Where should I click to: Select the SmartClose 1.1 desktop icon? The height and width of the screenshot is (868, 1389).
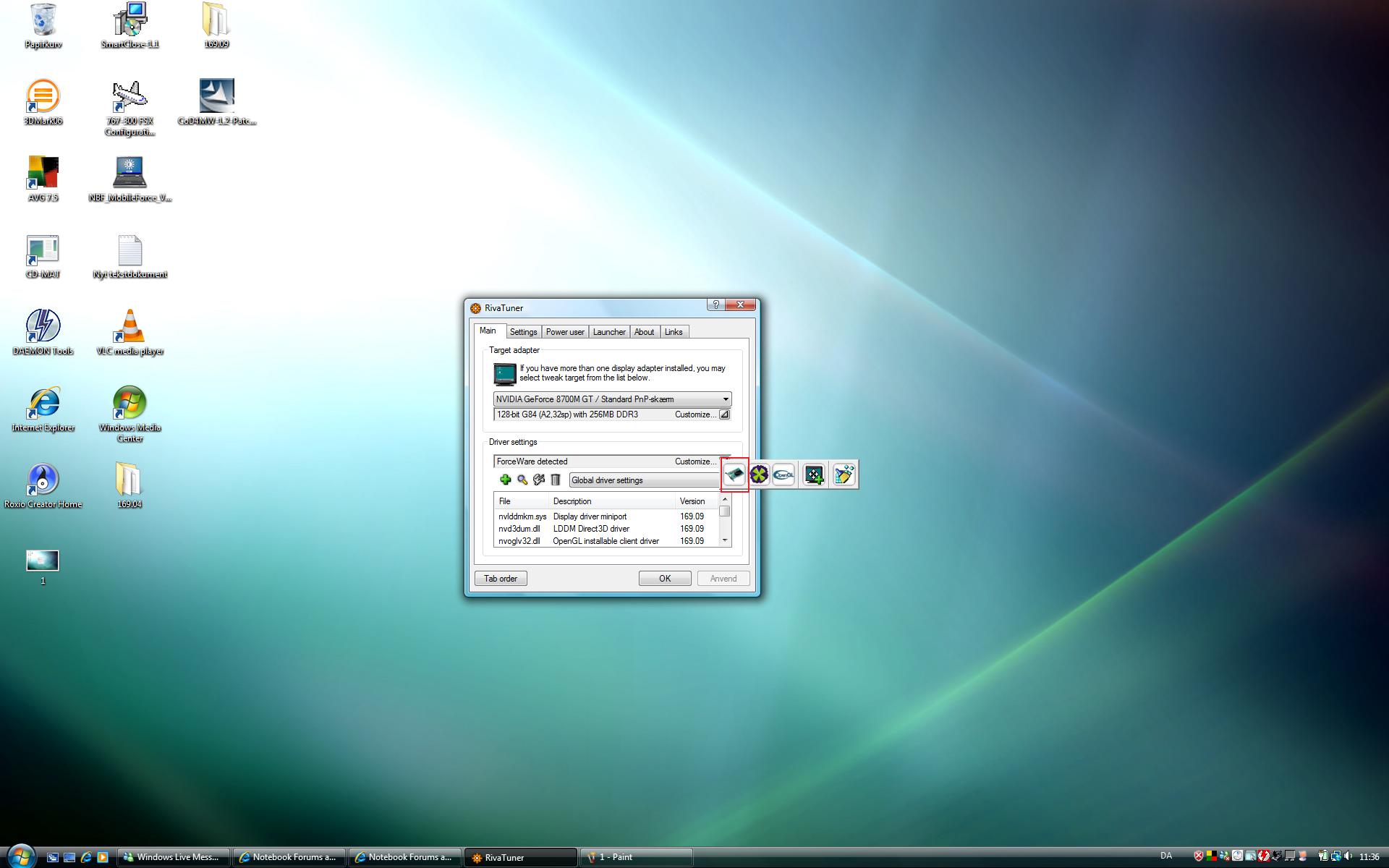coord(130,25)
